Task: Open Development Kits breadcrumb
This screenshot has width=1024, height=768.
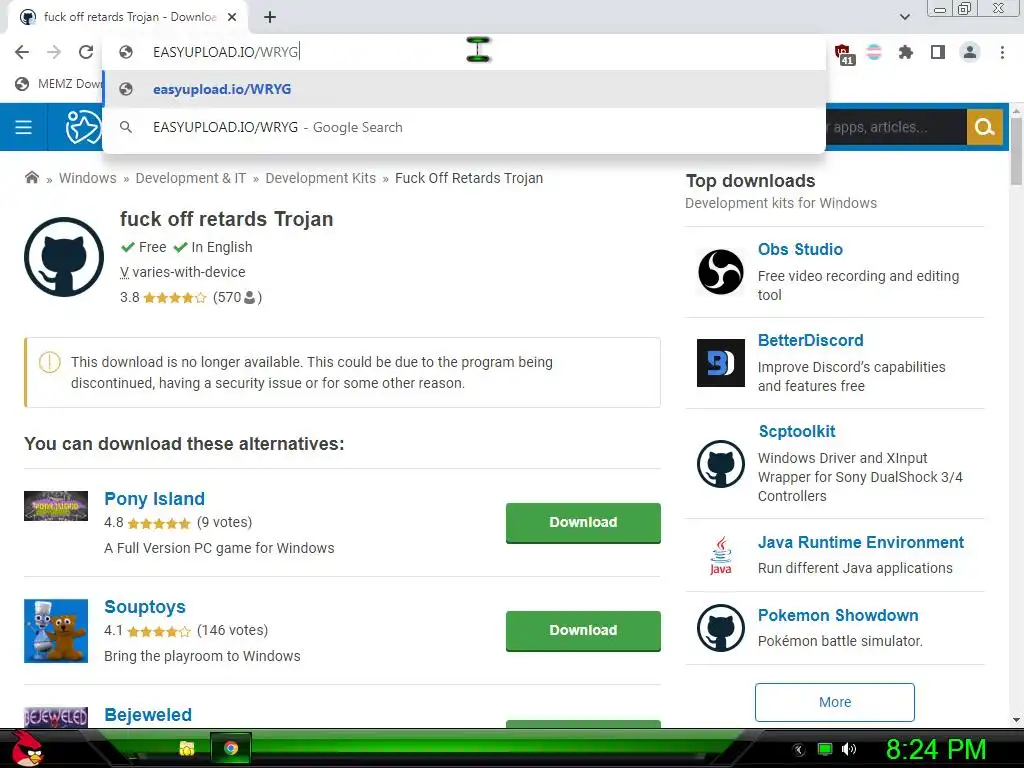Action: pyautogui.click(x=321, y=178)
